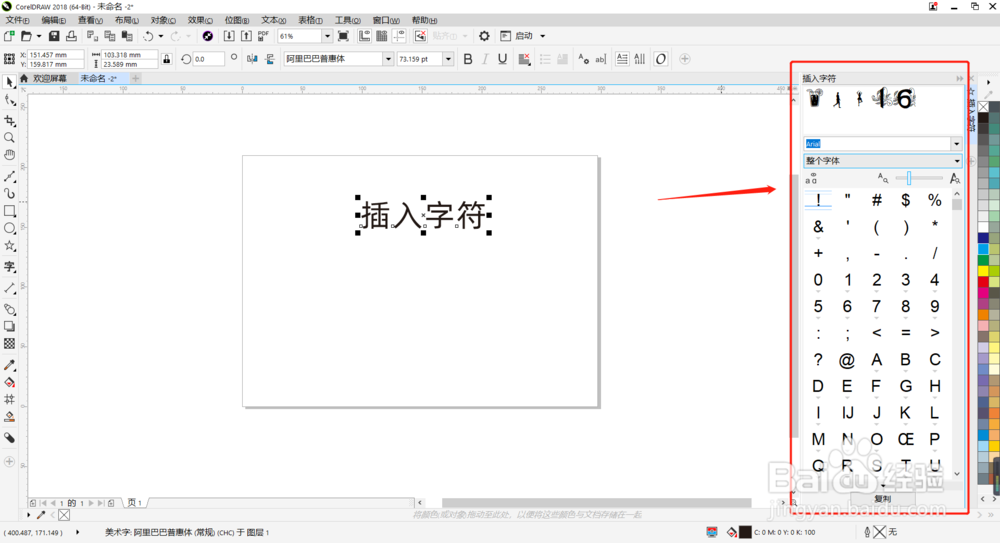Image resolution: width=1000 pixels, height=543 pixels.
Task: Toggle Italic text formatting
Action: point(485,59)
